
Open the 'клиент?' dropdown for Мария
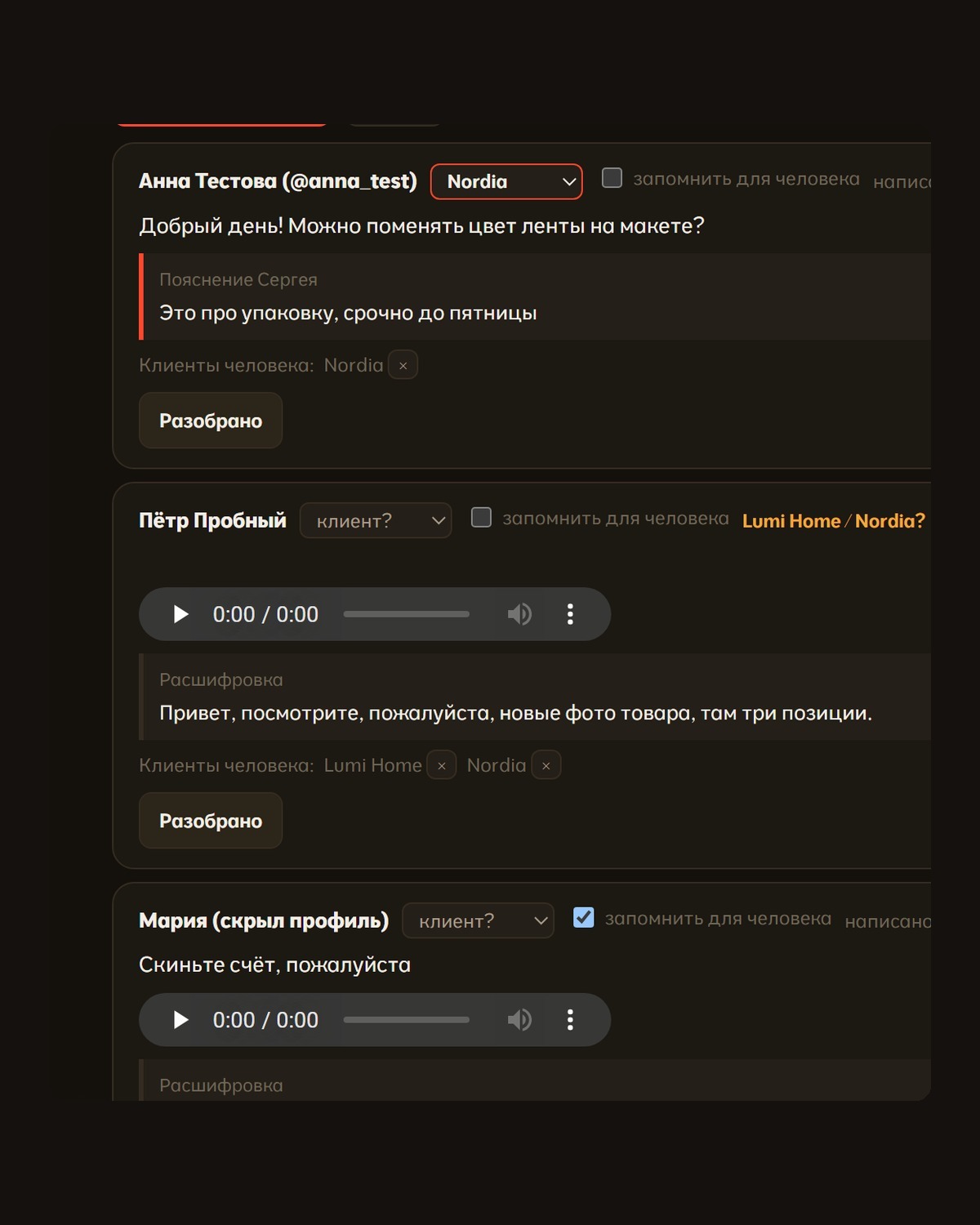[479, 920]
